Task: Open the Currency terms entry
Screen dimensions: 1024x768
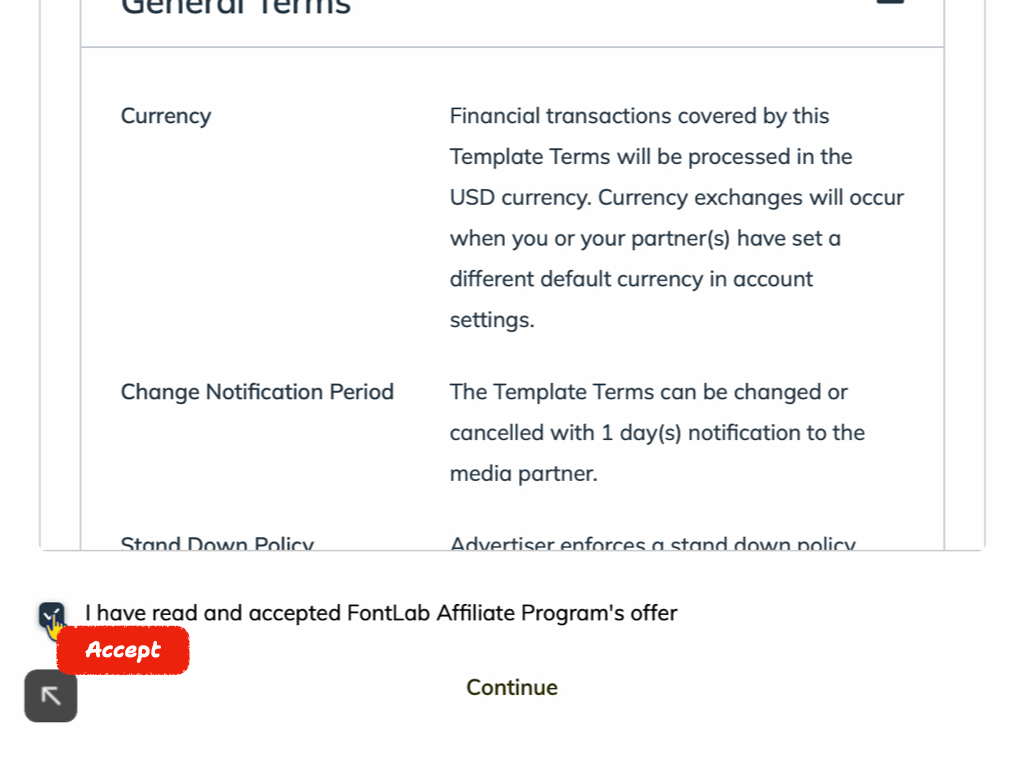Action: click(x=165, y=116)
